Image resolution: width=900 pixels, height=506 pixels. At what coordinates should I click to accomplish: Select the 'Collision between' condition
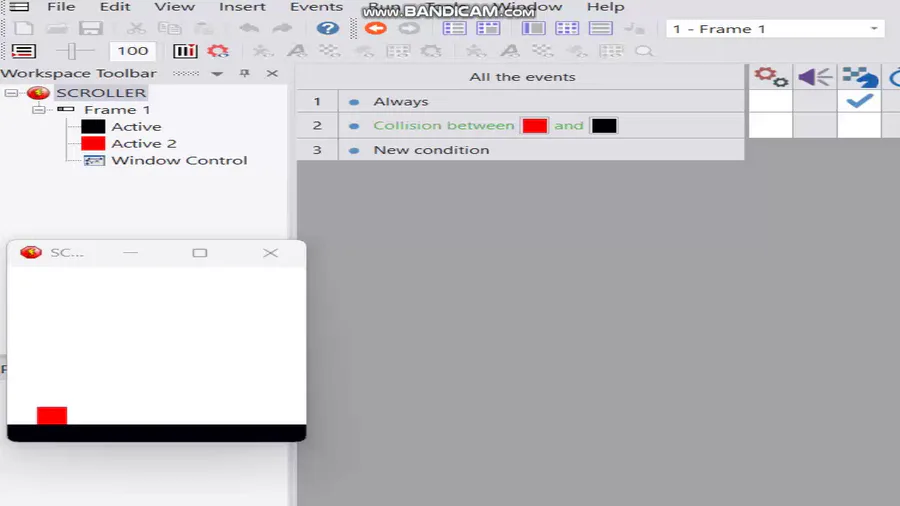[444, 126]
